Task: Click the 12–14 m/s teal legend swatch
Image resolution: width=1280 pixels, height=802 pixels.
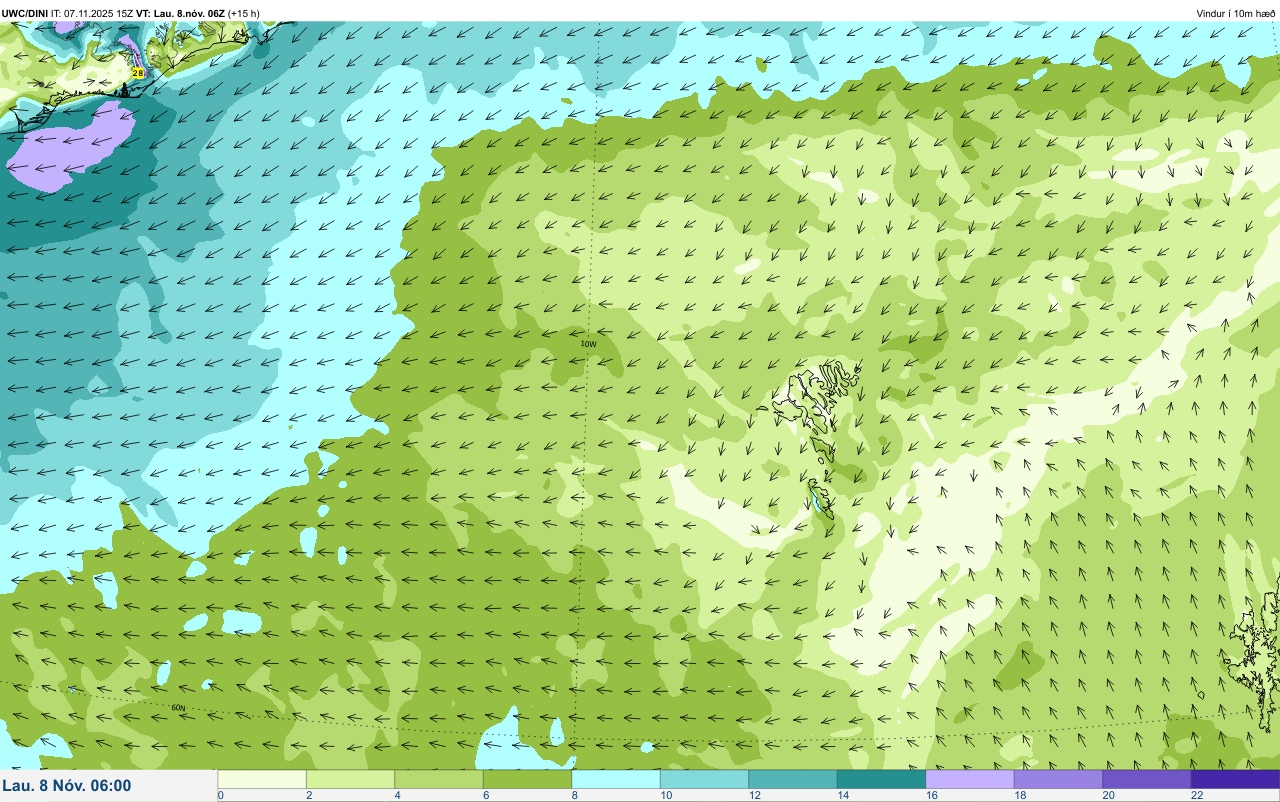Action: (793, 779)
